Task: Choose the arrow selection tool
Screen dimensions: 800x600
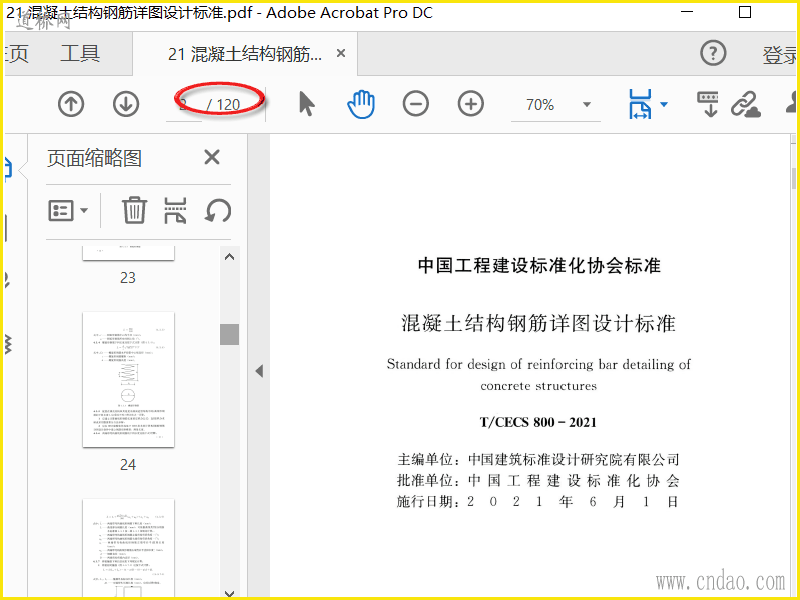Action: 306,104
